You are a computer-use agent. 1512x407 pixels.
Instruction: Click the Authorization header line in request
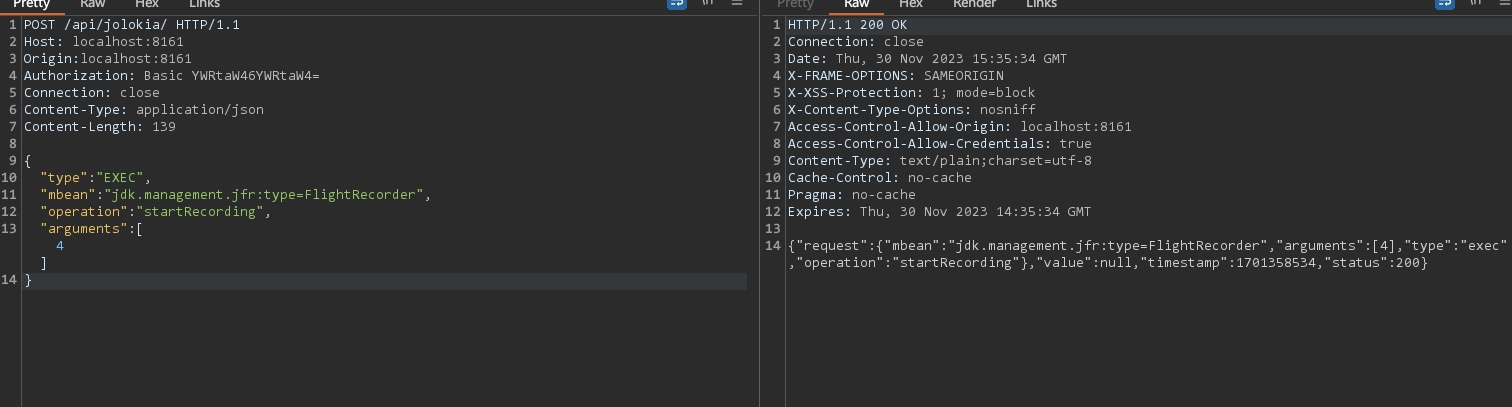[171, 75]
